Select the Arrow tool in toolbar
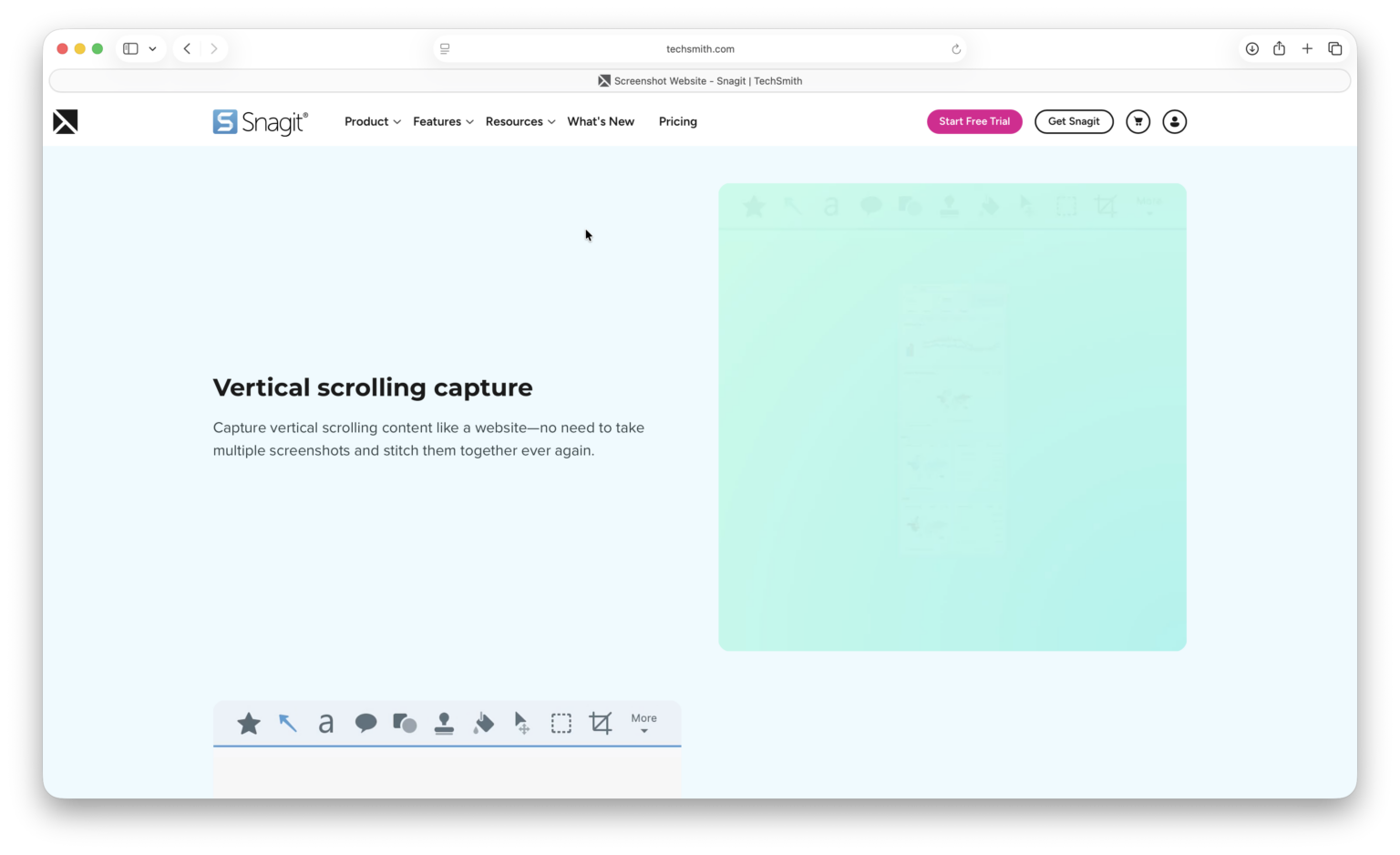The width and height of the screenshot is (1400, 855). [x=288, y=723]
